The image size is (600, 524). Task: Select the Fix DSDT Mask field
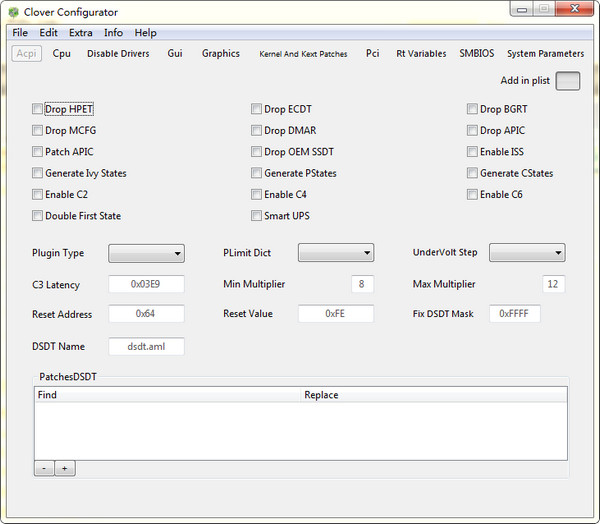pos(515,314)
